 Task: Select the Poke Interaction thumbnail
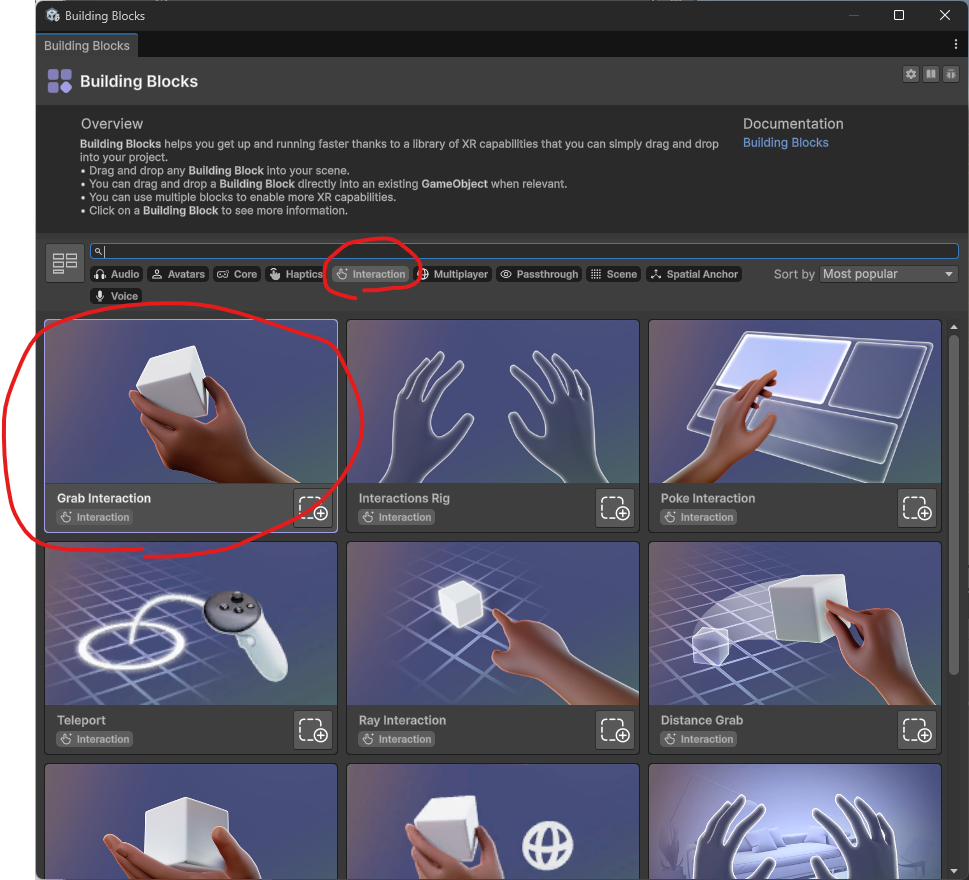click(795, 402)
